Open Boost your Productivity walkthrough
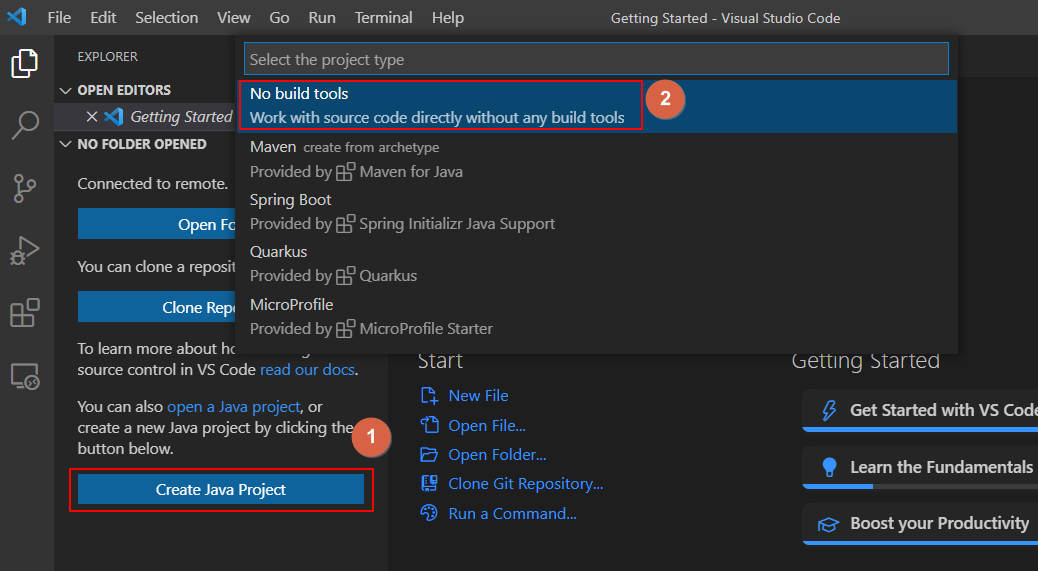The width and height of the screenshot is (1038, 571). point(920,524)
